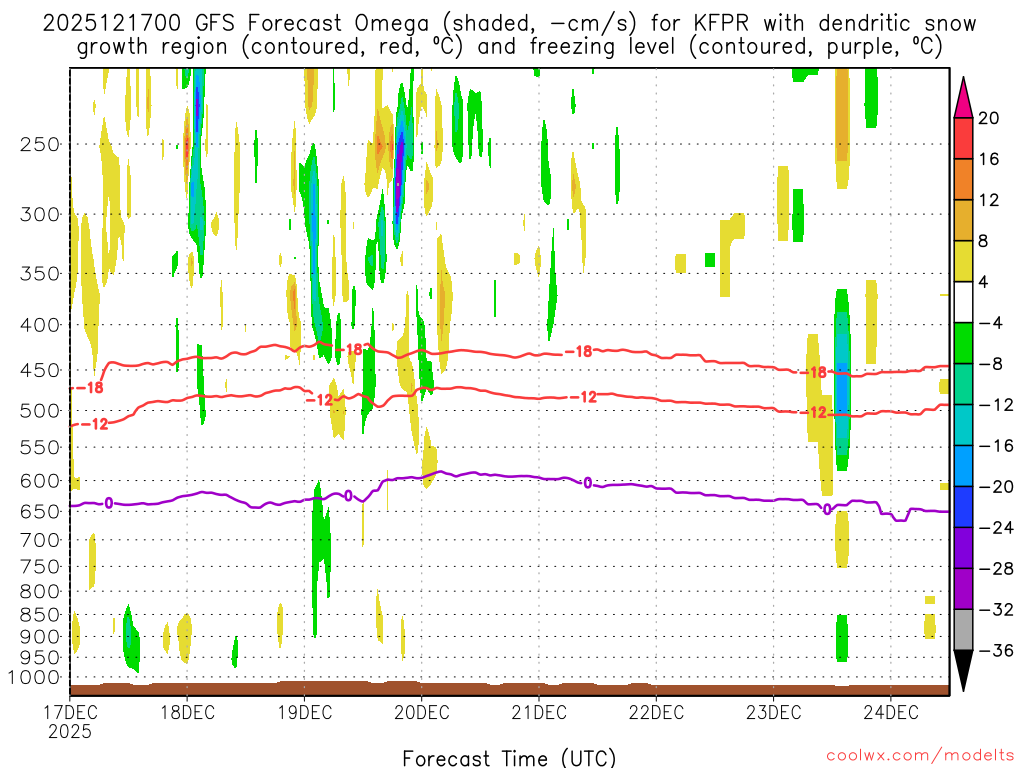Click the 700 pressure level label
This screenshot has height=768, width=1024.
click(x=40, y=540)
